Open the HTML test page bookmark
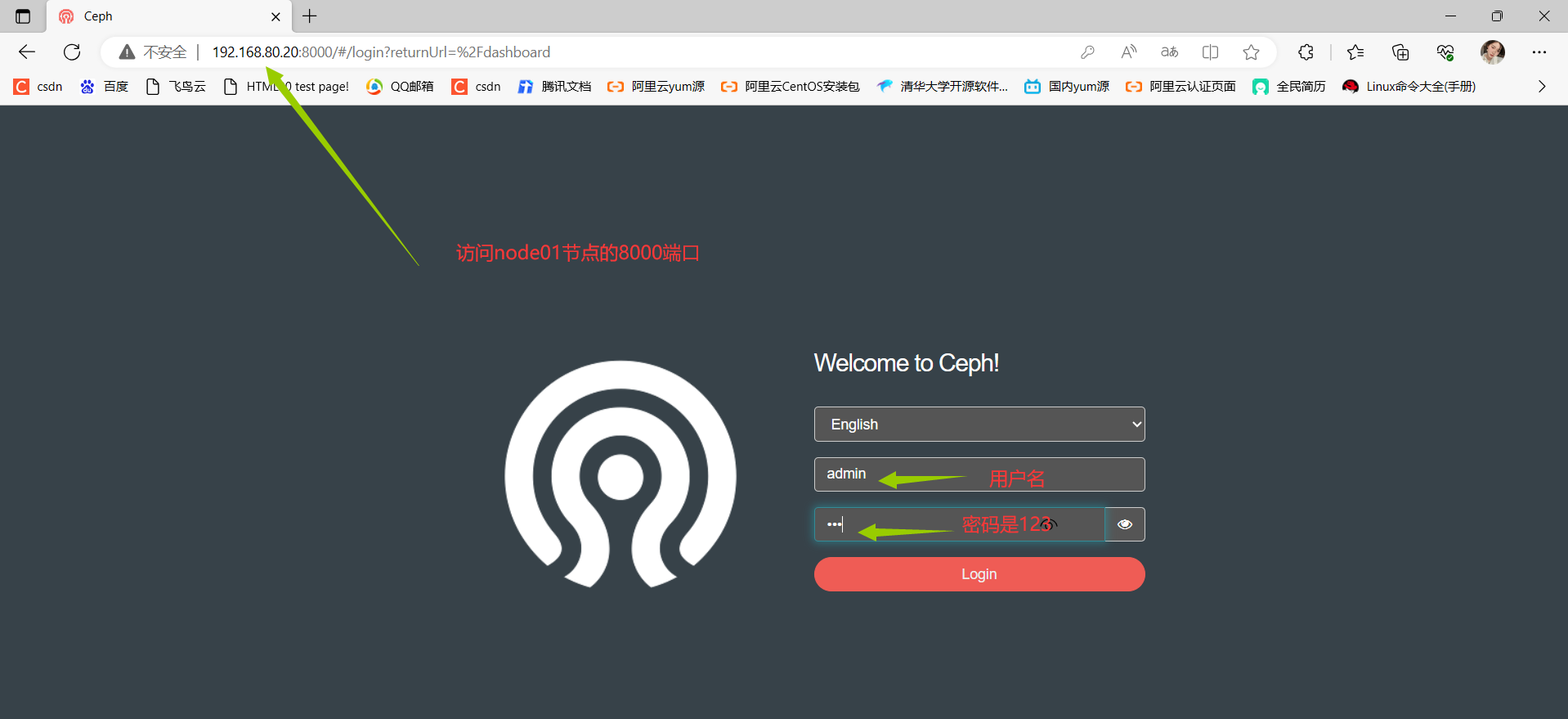Image resolution: width=1568 pixels, height=719 pixels. click(286, 87)
